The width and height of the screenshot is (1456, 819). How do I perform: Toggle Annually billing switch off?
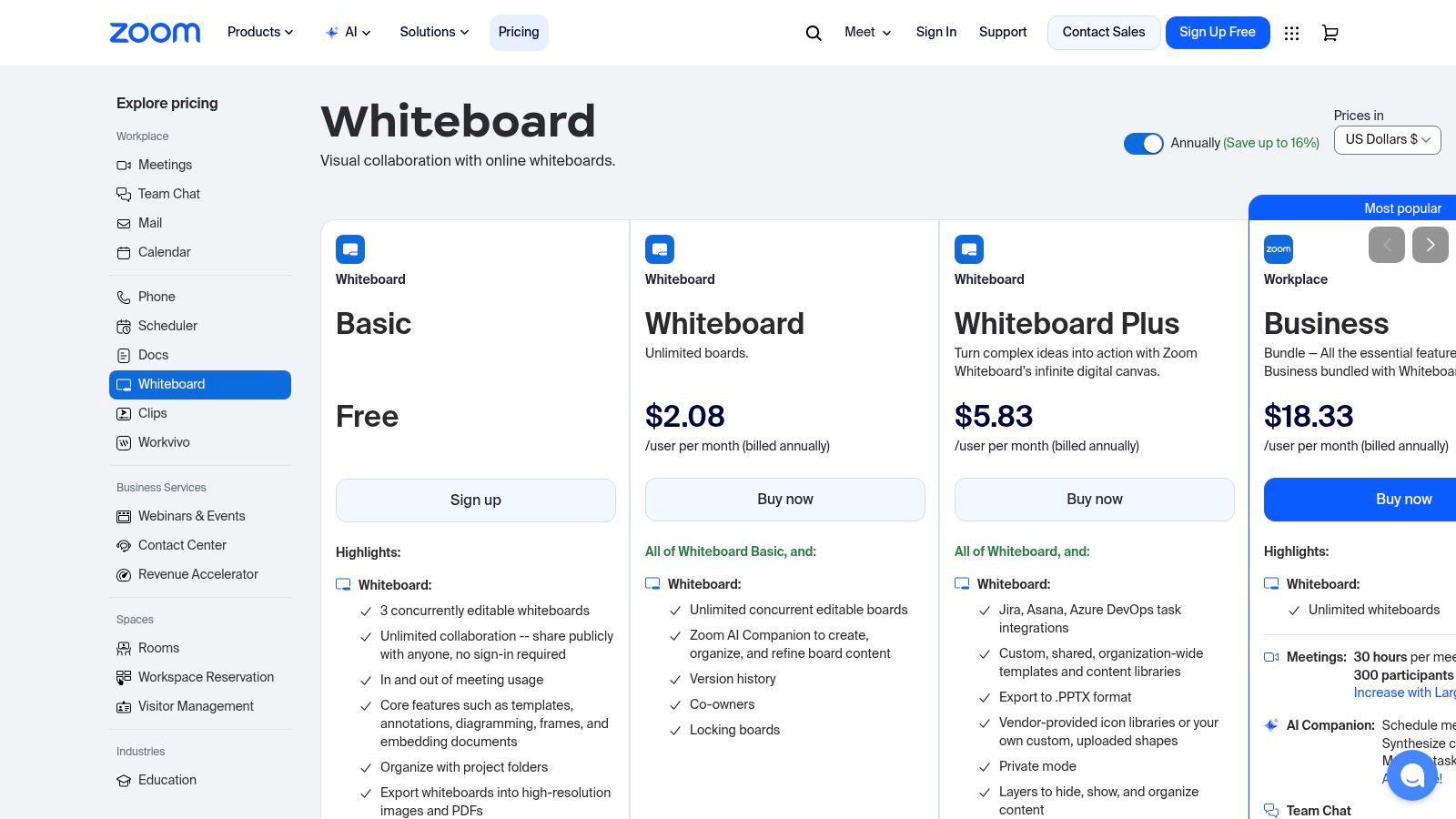[1144, 143]
